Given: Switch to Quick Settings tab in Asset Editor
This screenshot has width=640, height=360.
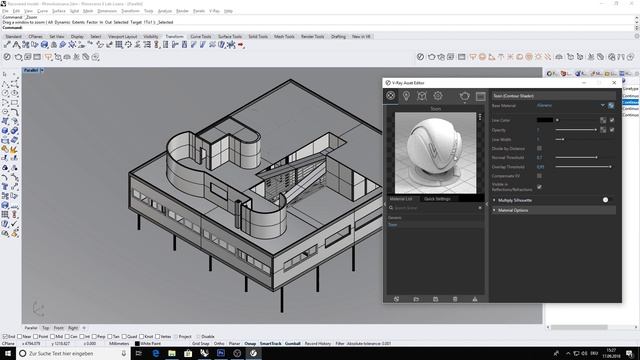Looking at the screenshot, I should 437,199.
